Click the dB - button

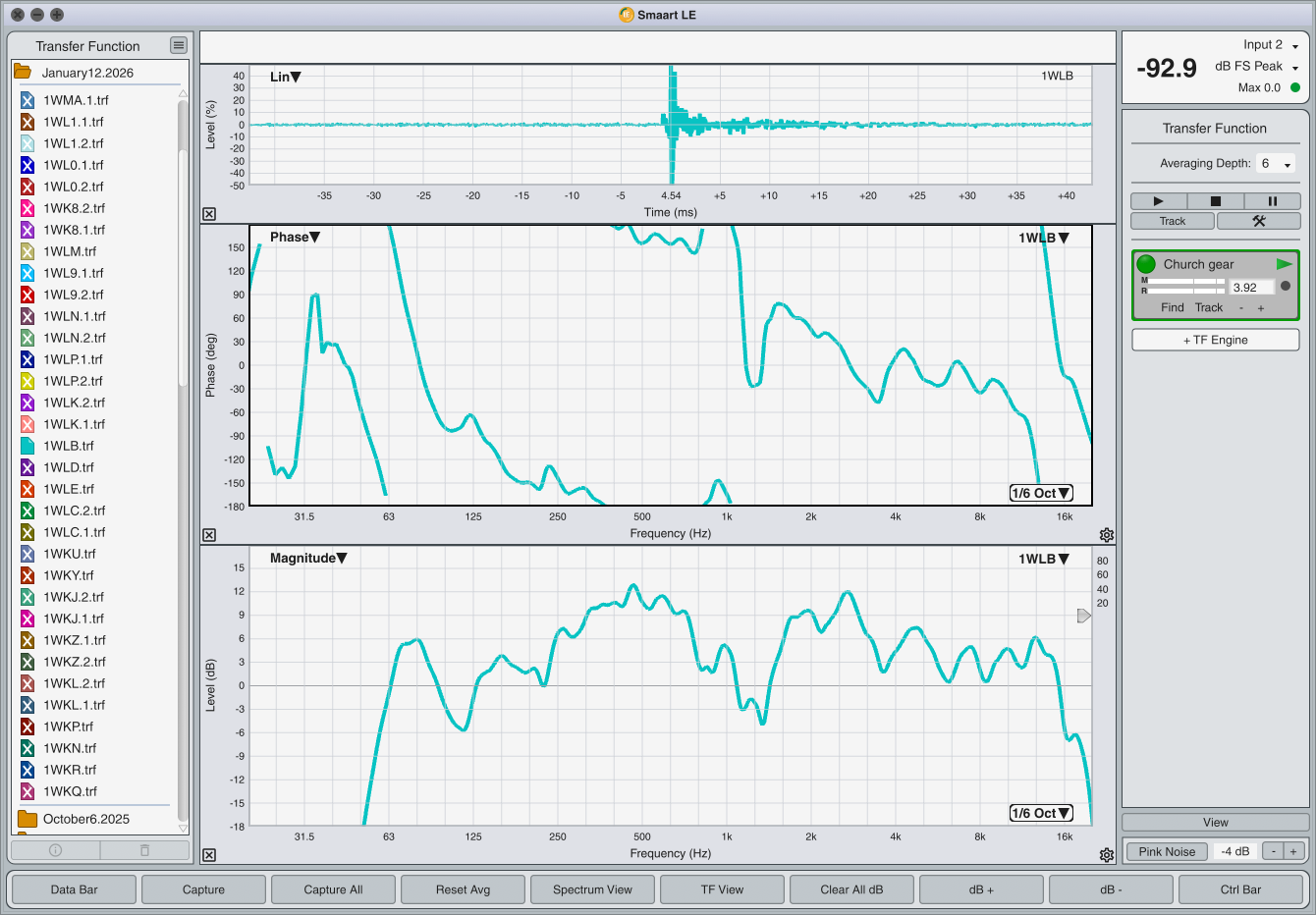click(x=1112, y=889)
